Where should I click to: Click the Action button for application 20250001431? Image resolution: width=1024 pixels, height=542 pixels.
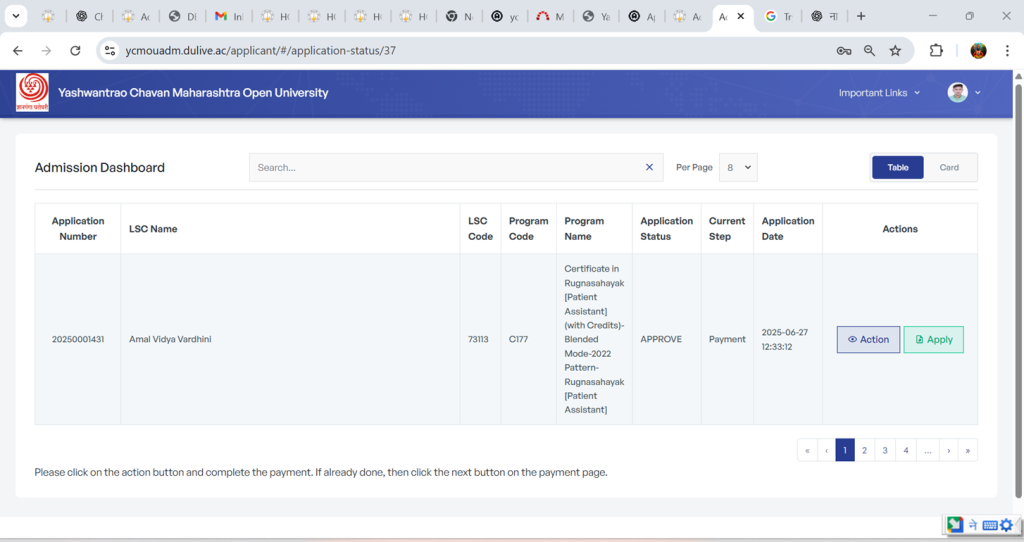(868, 340)
